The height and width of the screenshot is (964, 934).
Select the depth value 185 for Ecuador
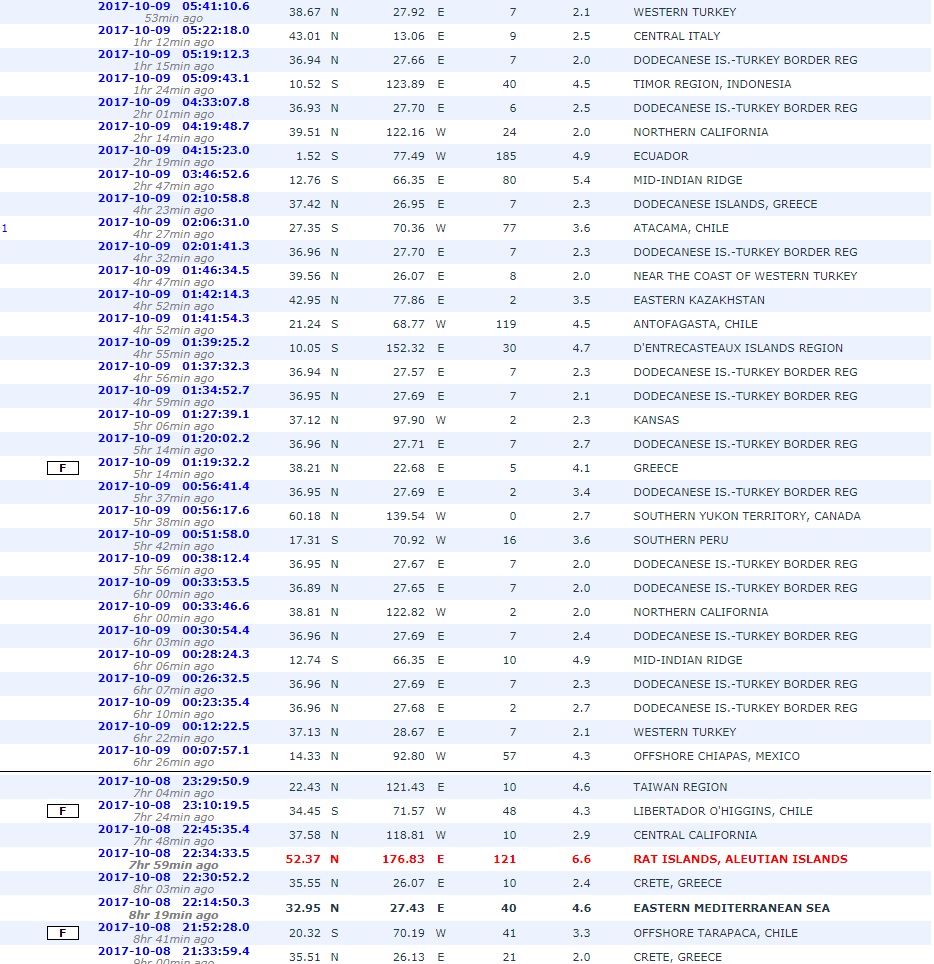506,156
